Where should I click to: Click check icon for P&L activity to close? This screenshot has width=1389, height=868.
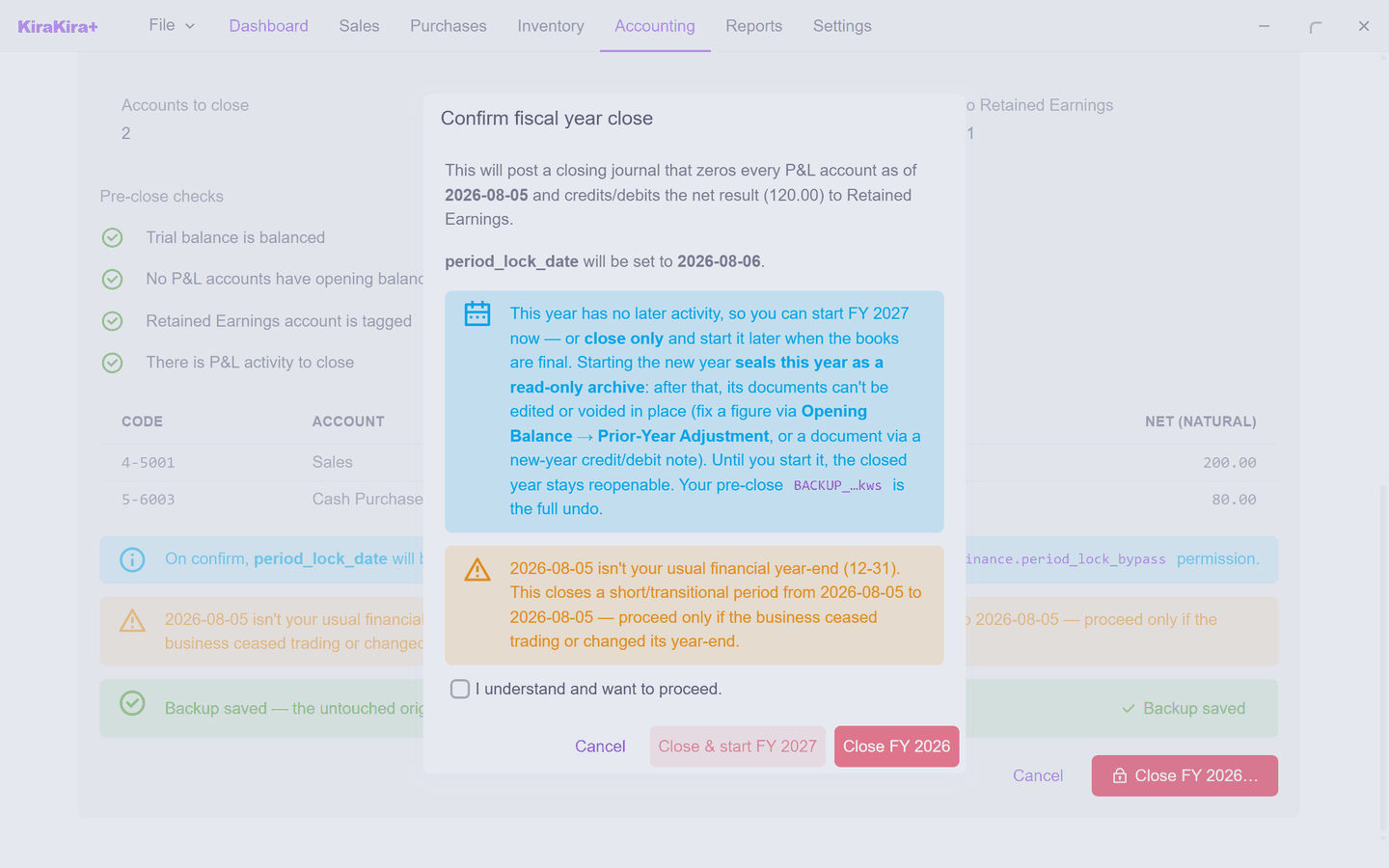pos(113,363)
